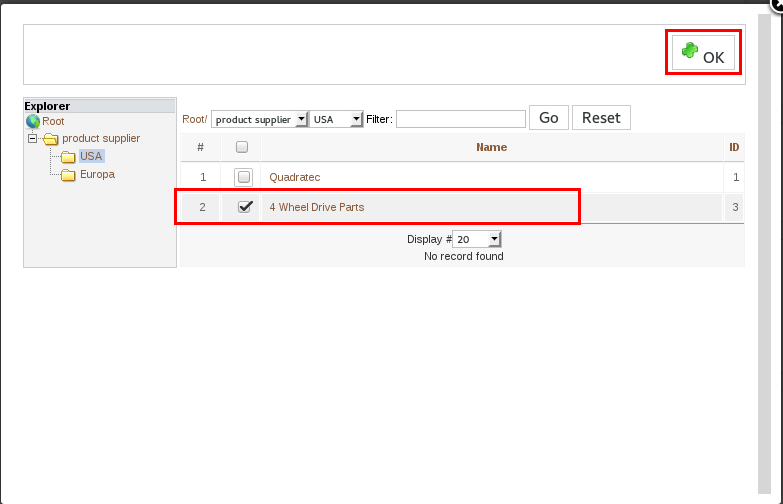Screen dimensions: 783x504
Task: Click the Root/ breadcrumb link
Action: click(194, 119)
